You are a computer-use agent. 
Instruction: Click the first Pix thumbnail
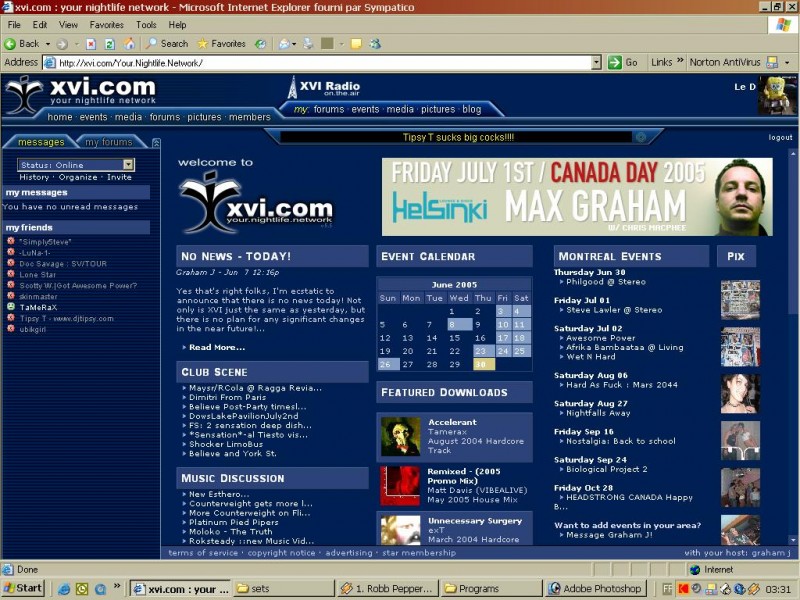[740, 299]
